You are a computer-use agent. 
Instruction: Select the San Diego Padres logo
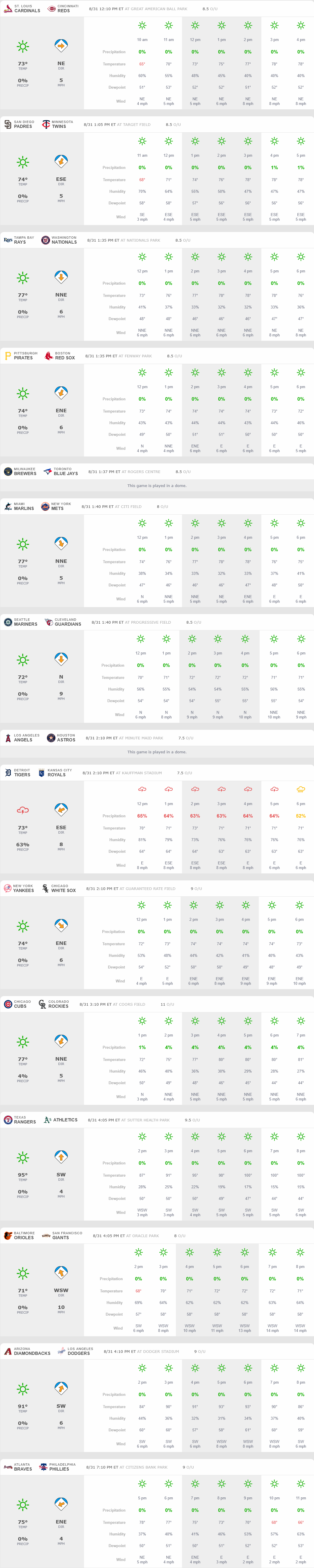(x=8, y=124)
